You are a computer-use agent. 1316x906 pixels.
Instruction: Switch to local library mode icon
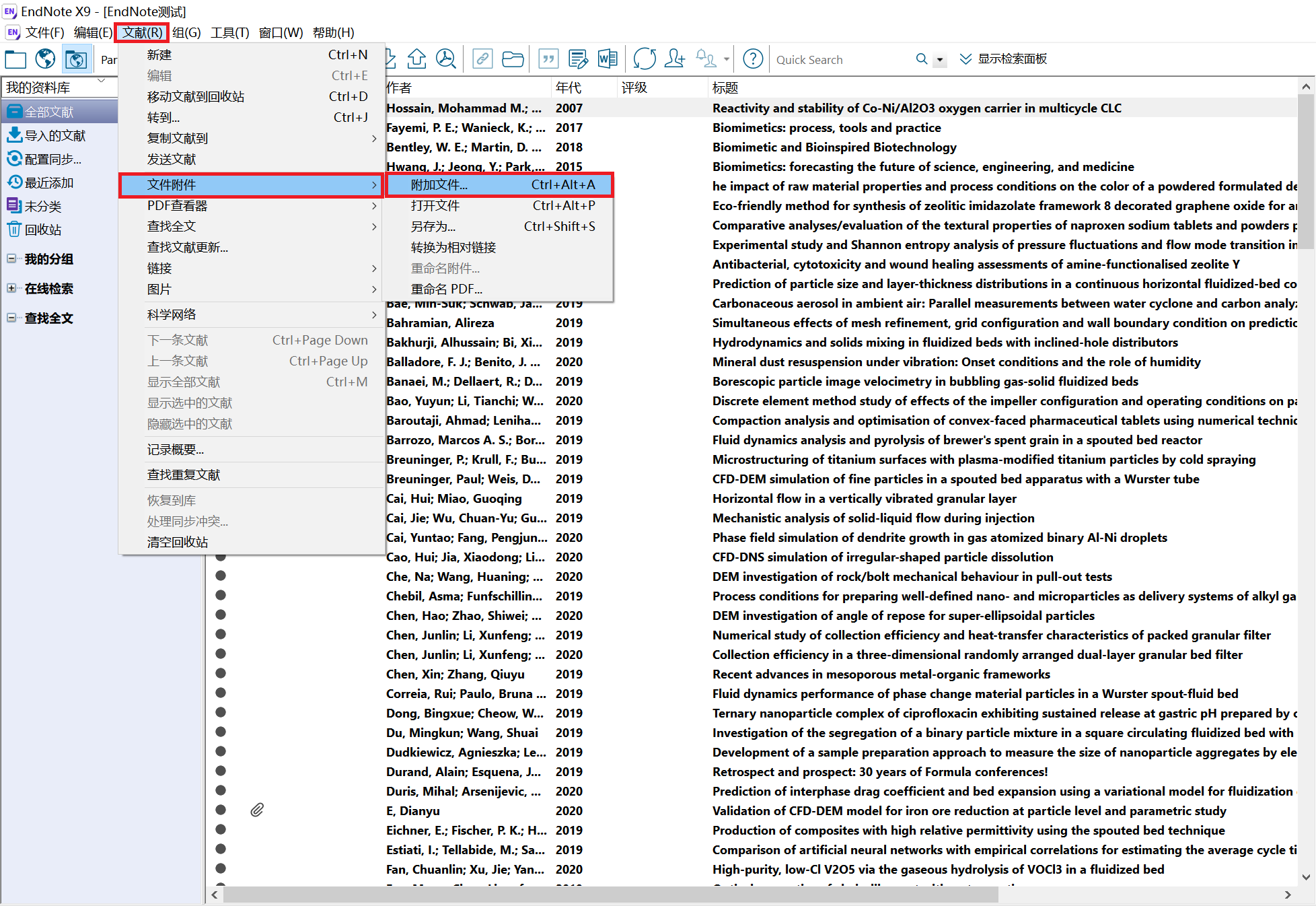tap(15, 59)
